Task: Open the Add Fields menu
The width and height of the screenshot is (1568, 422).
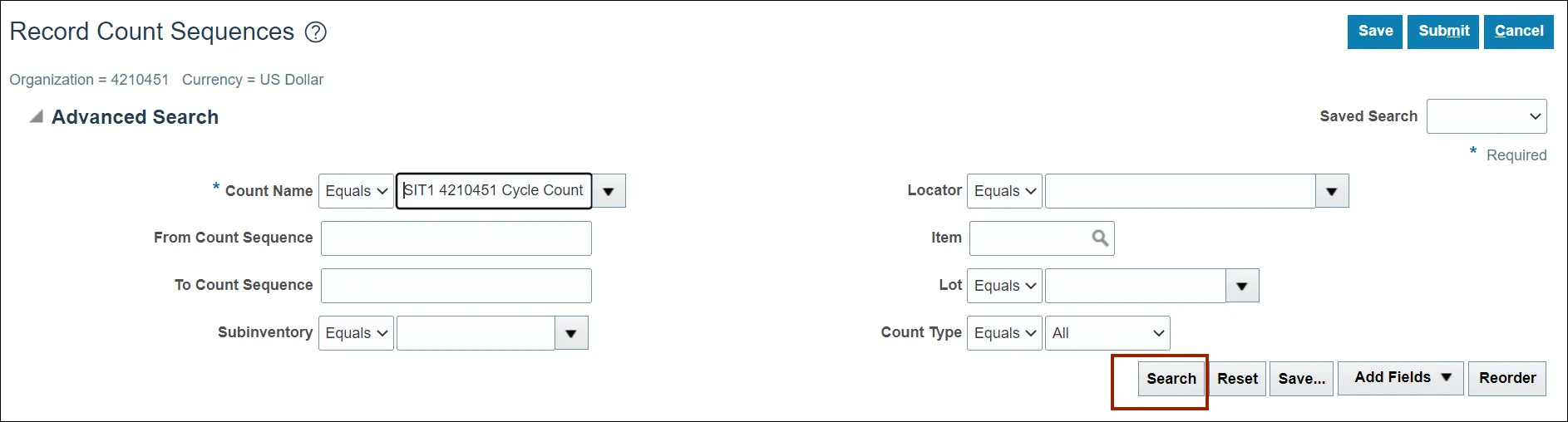Action: click(x=1401, y=378)
